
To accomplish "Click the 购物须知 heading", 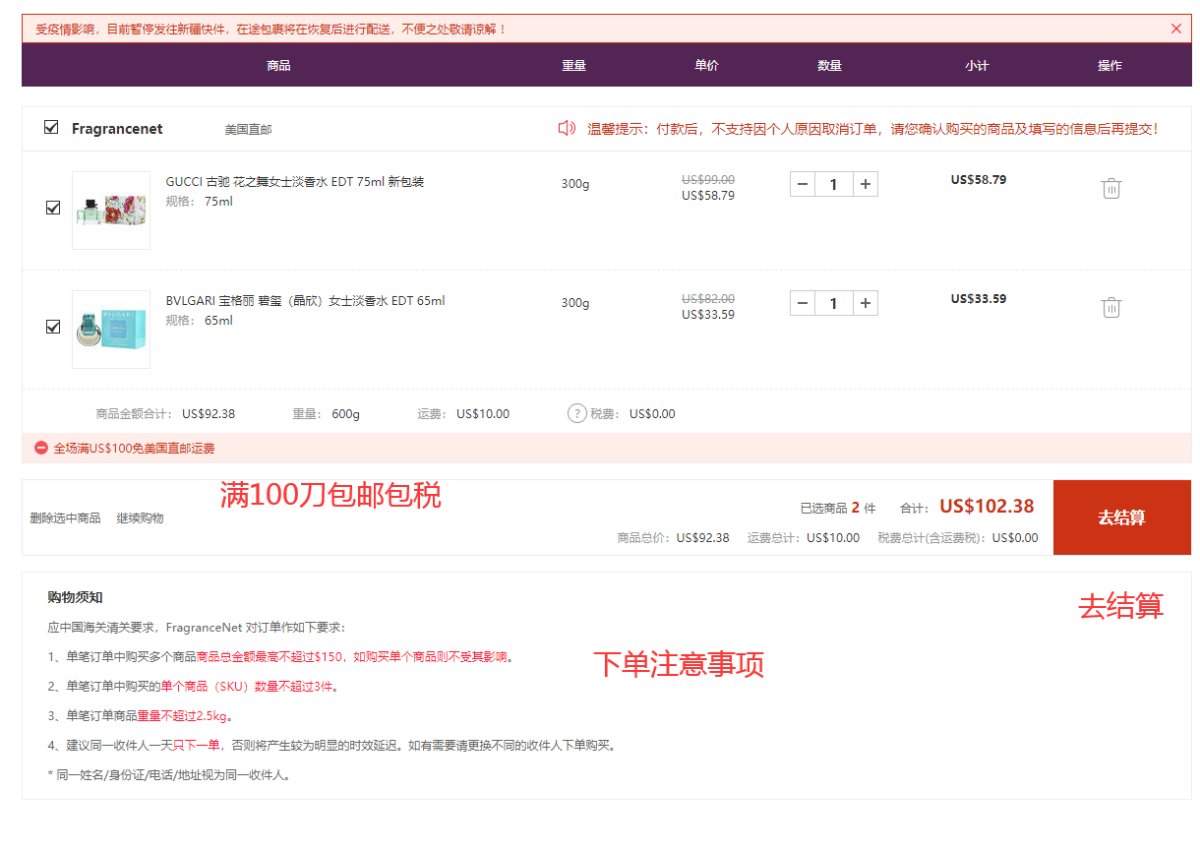I will [x=75, y=597].
